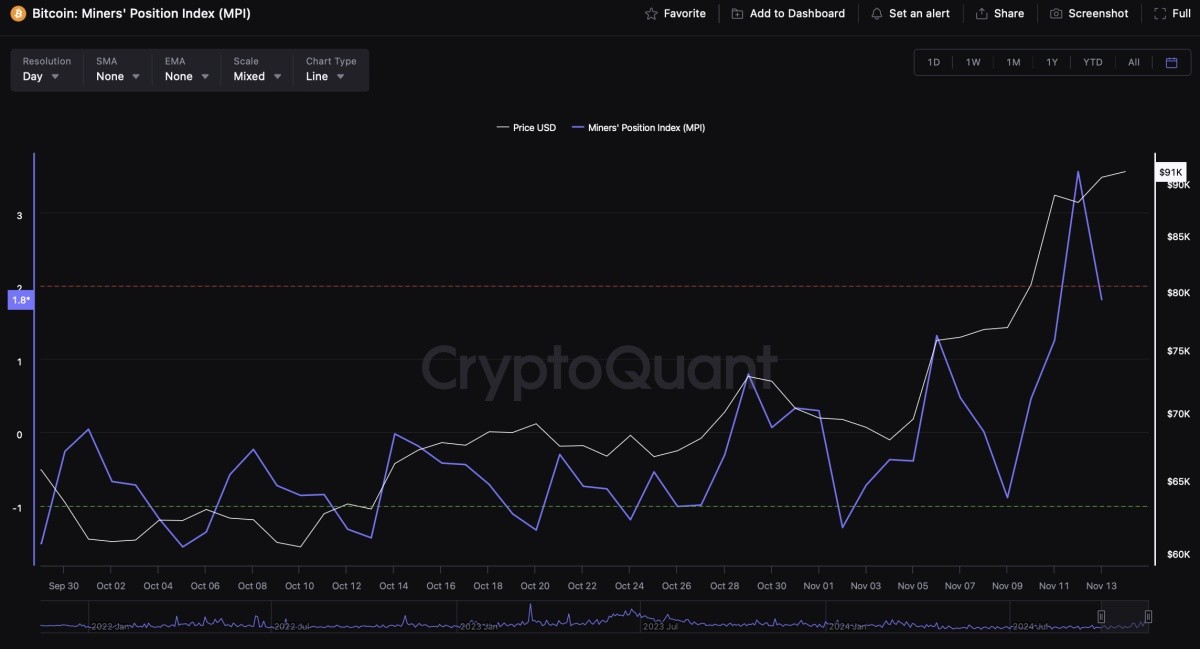Open the Screenshot capture tool
This screenshot has height=649, width=1200.
click(1056, 13)
